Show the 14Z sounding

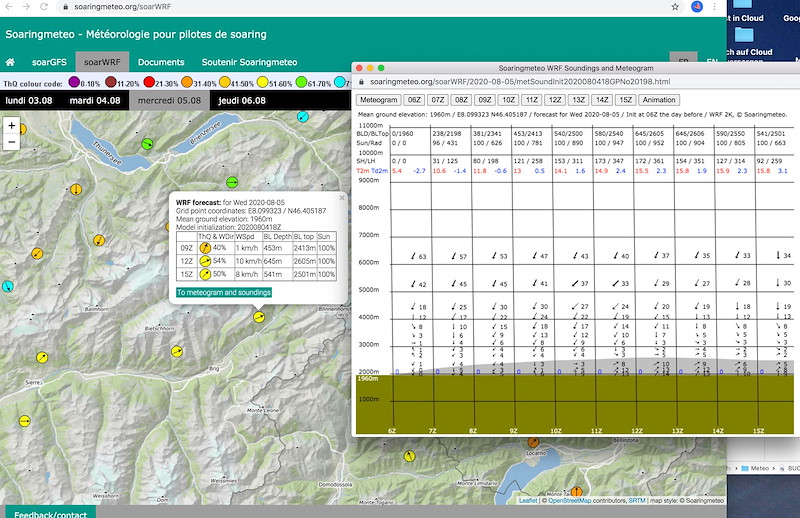coord(602,100)
